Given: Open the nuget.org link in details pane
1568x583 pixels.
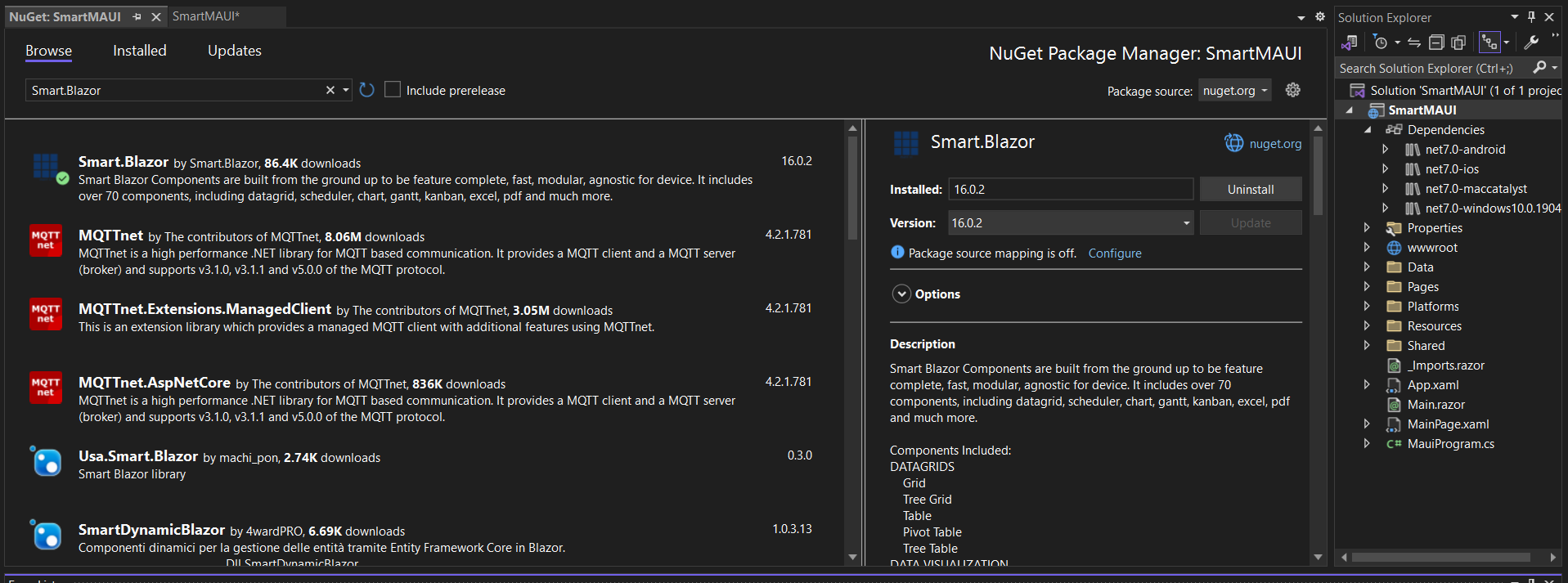Looking at the screenshot, I should pos(1275,144).
